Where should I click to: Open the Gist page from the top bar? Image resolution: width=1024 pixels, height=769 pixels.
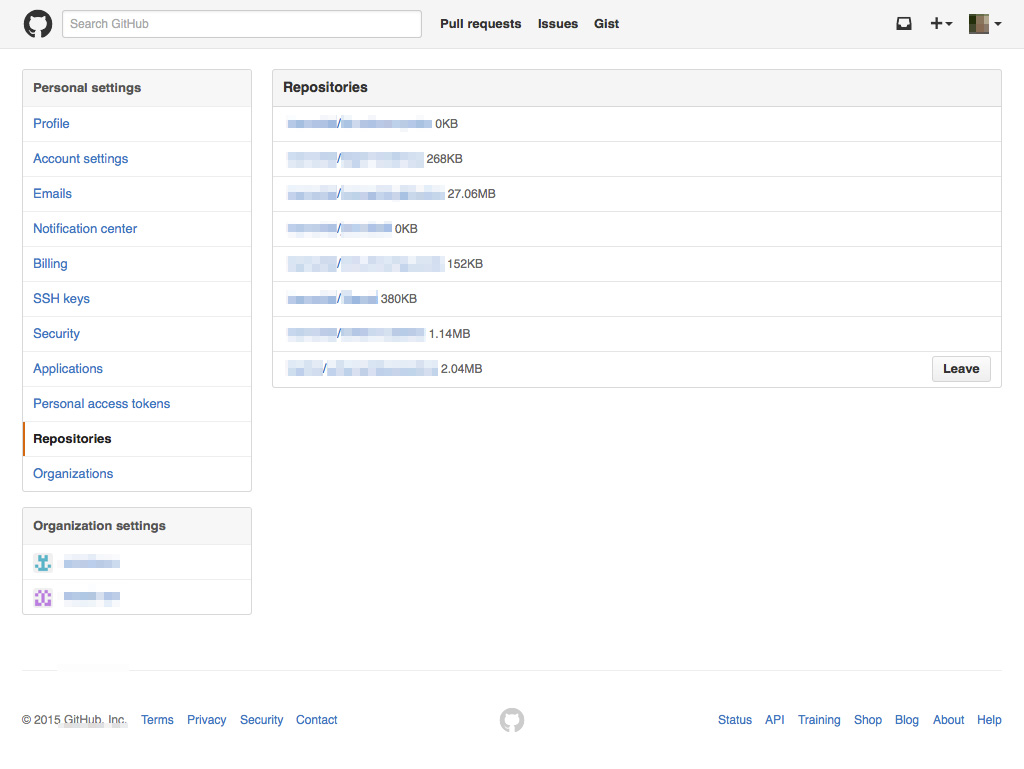(606, 23)
